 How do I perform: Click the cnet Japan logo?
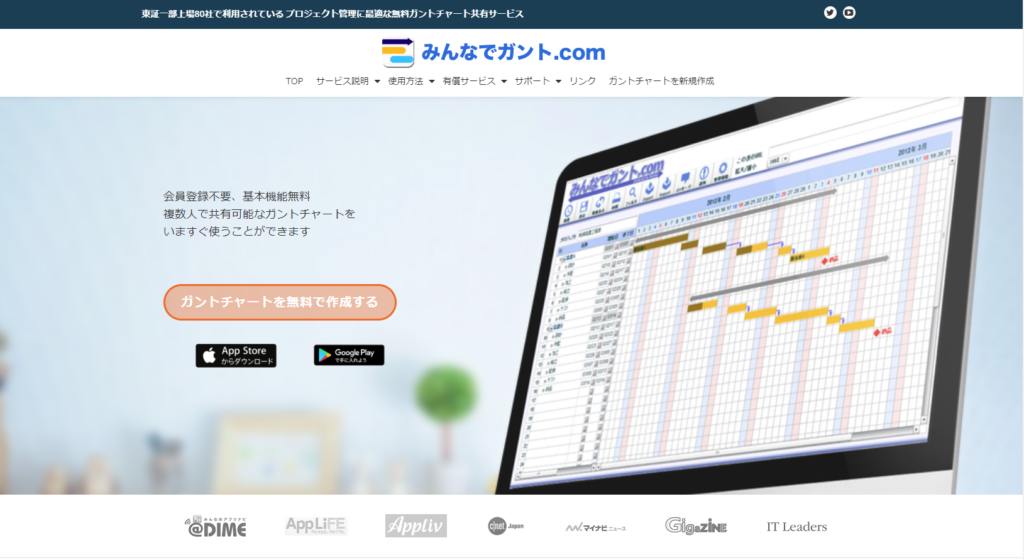pos(505,526)
